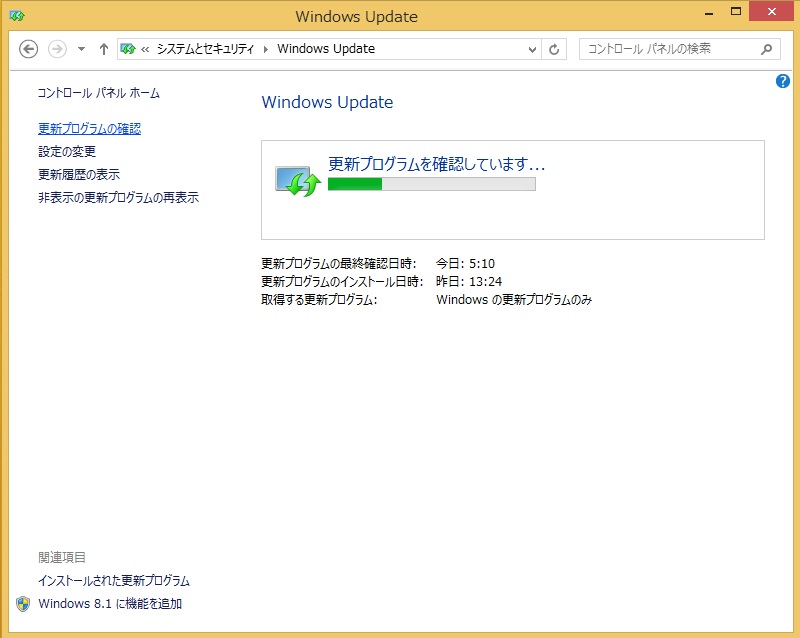Go up one level with up arrow
The image size is (800, 638).
click(103, 49)
